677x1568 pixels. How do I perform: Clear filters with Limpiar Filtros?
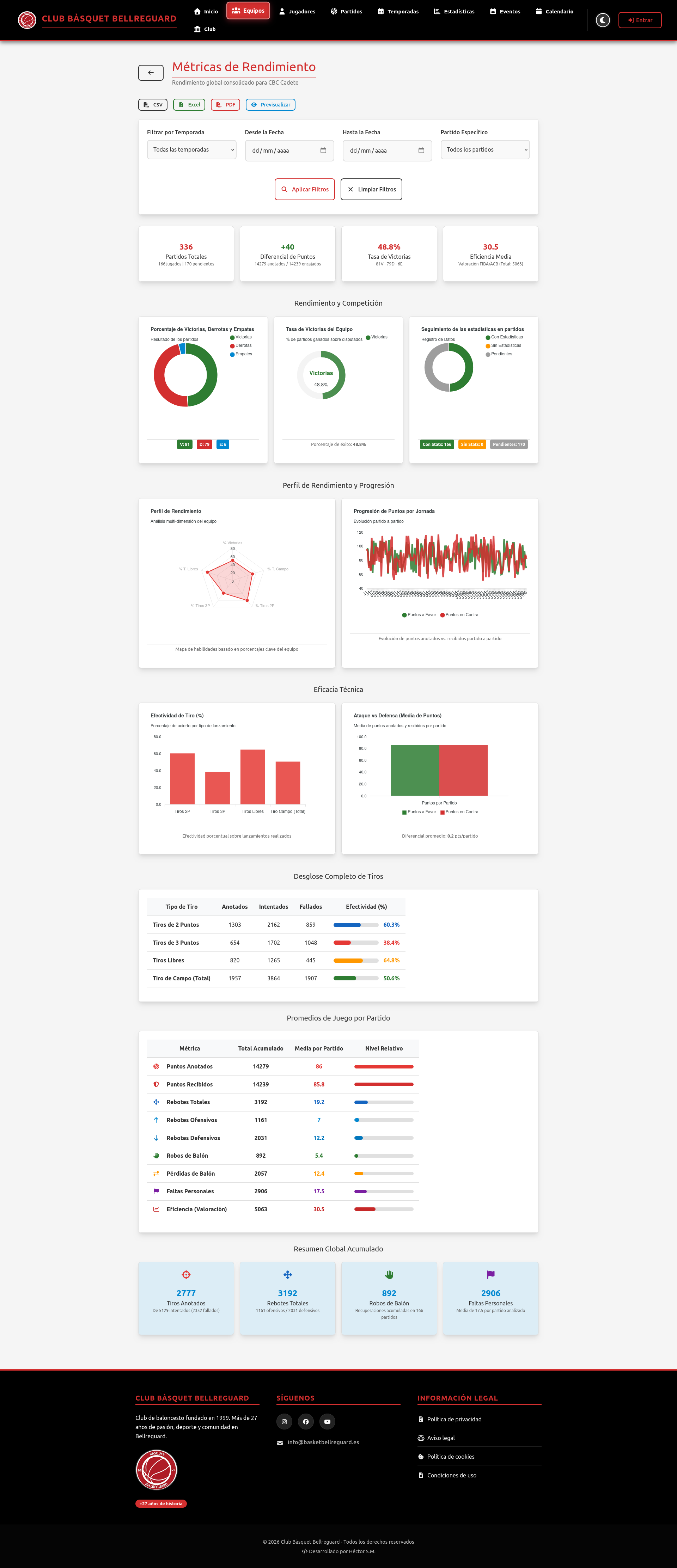coord(371,189)
